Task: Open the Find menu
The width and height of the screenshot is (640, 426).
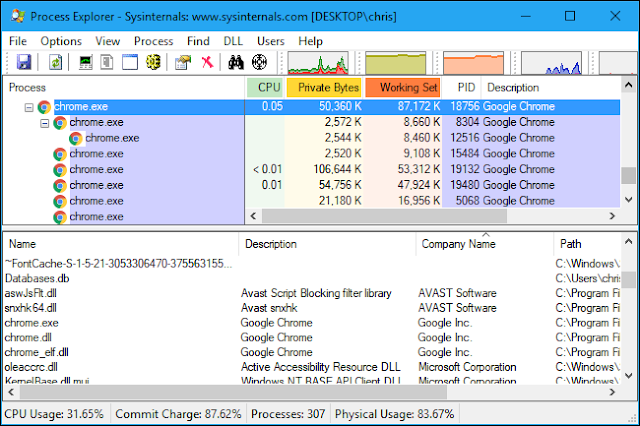Action: pos(198,41)
